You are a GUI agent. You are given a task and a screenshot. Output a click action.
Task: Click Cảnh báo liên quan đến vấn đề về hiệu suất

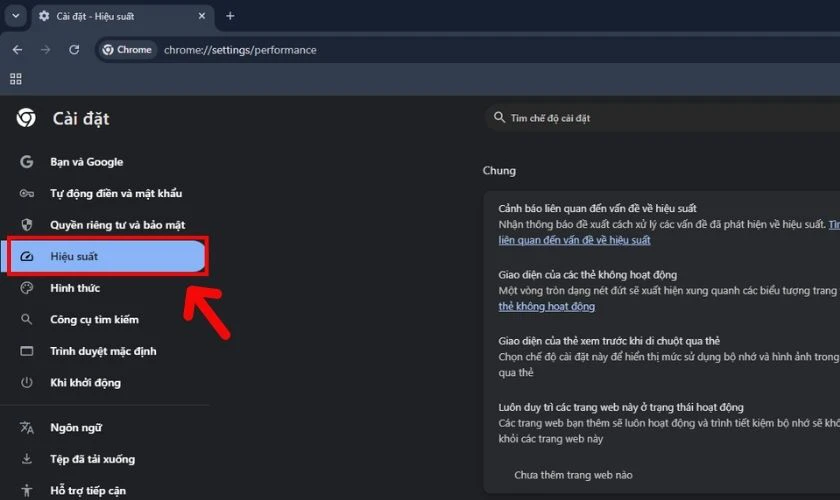597,208
